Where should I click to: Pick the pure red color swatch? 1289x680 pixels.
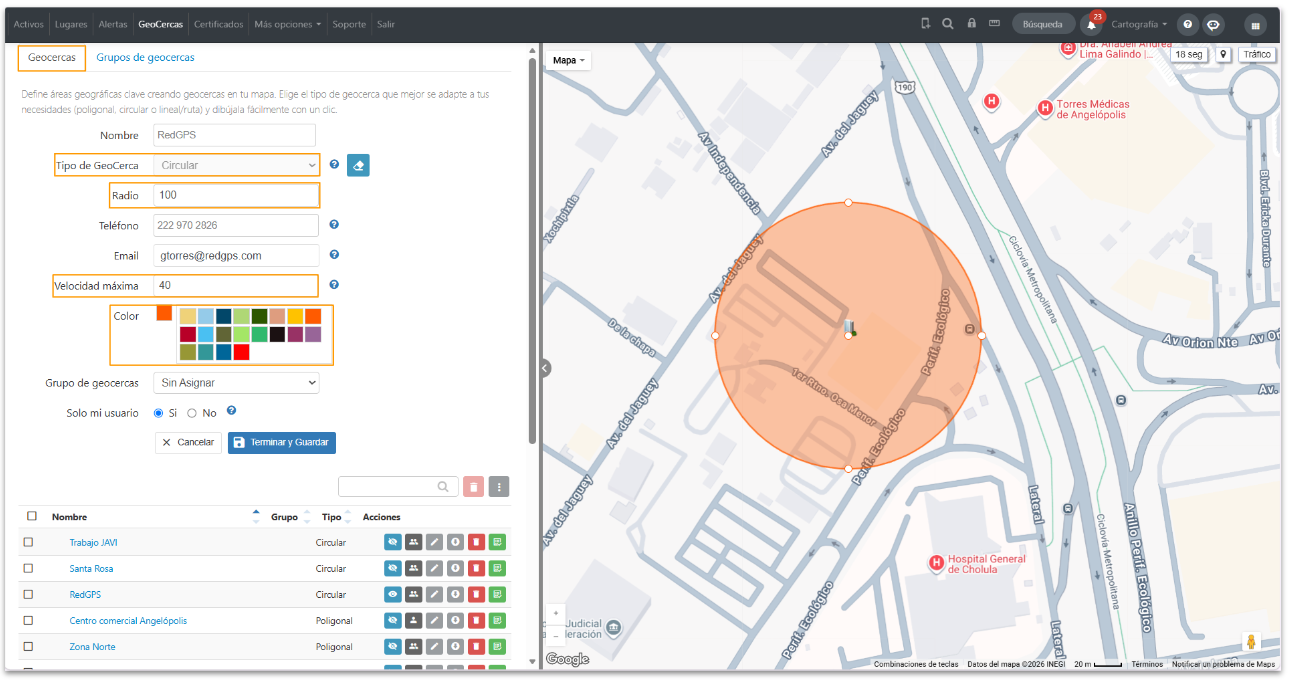241,352
